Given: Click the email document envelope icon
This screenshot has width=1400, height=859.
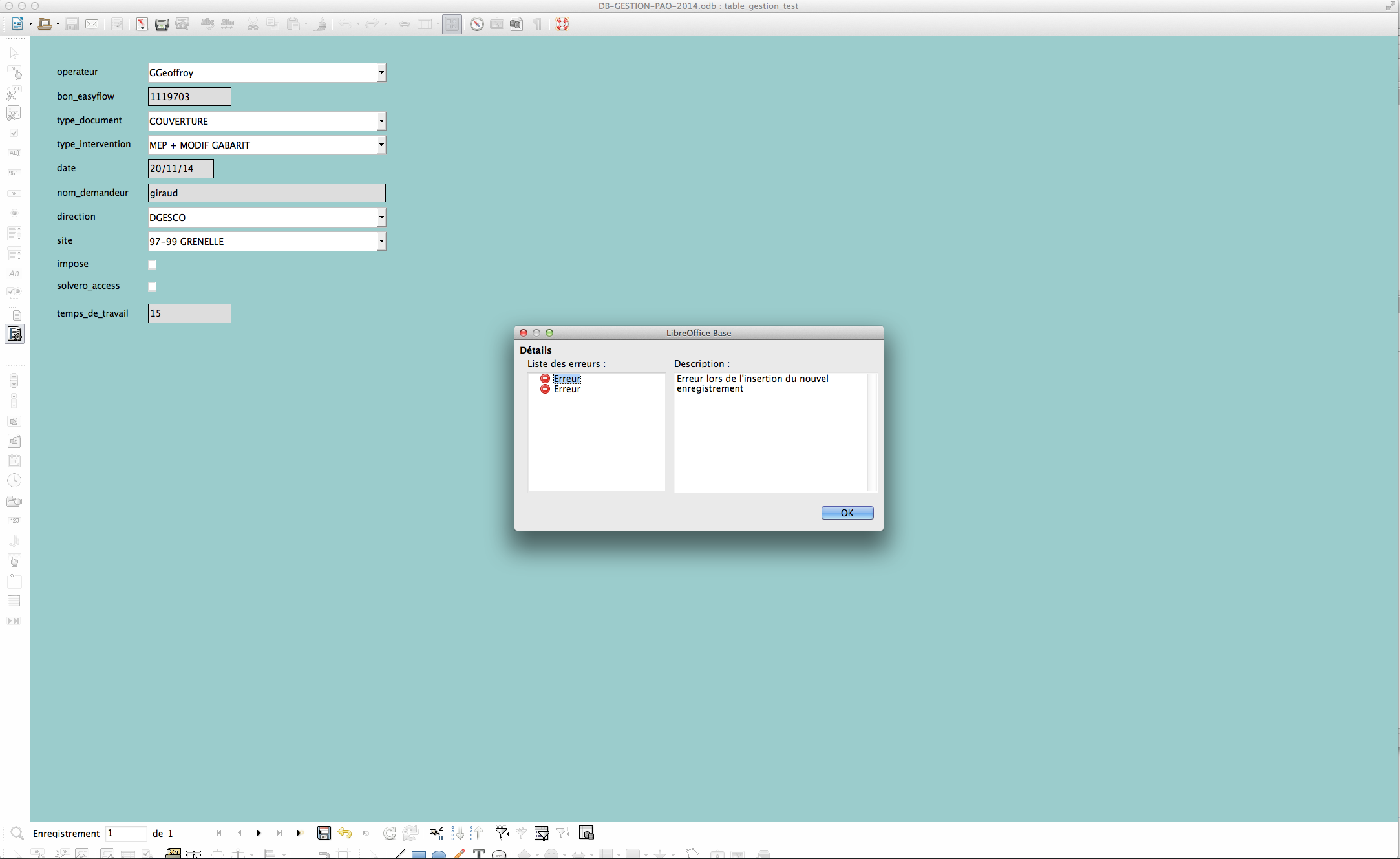Looking at the screenshot, I should 92,24.
